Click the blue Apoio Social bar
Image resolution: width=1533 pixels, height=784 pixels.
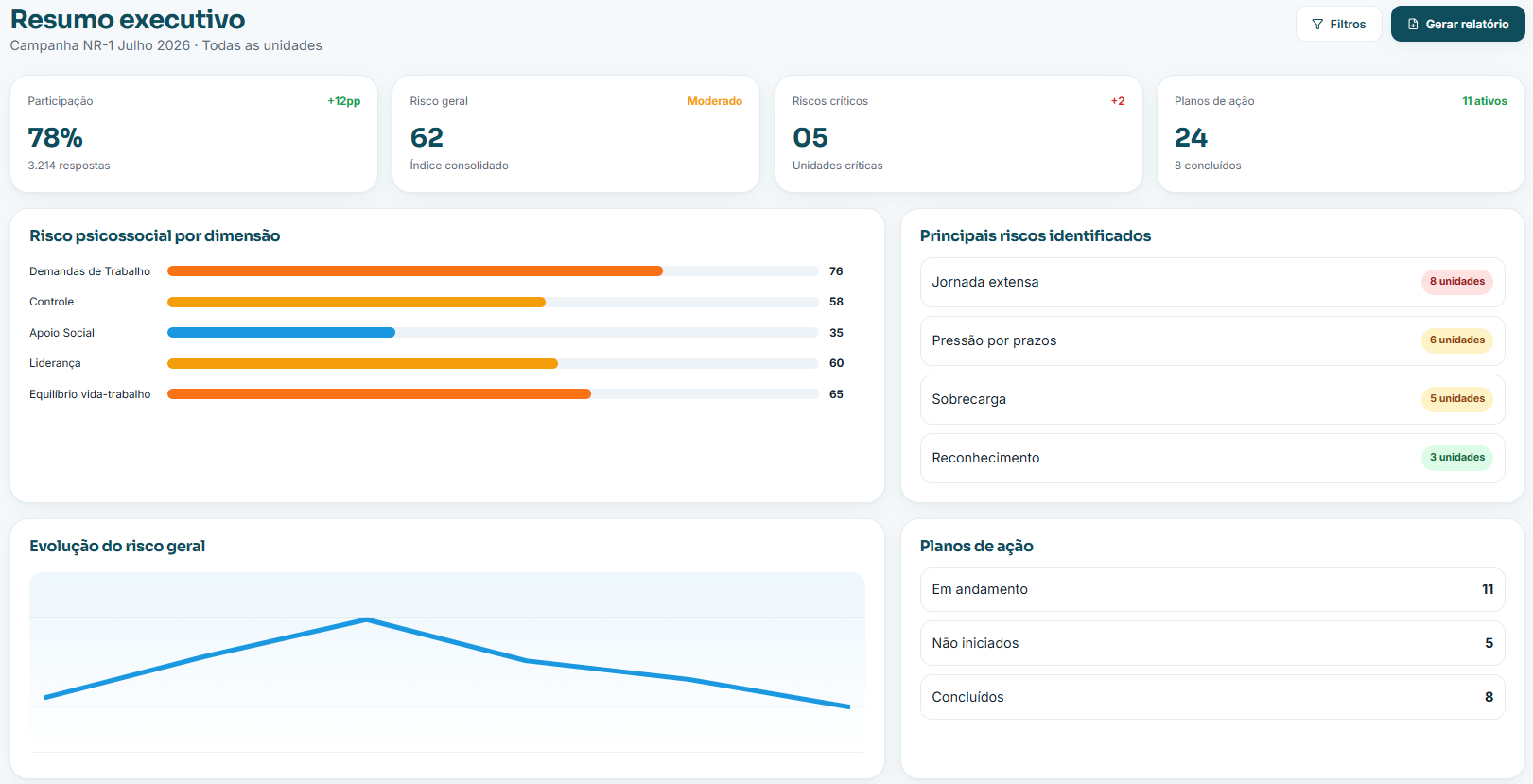(x=281, y=333)
